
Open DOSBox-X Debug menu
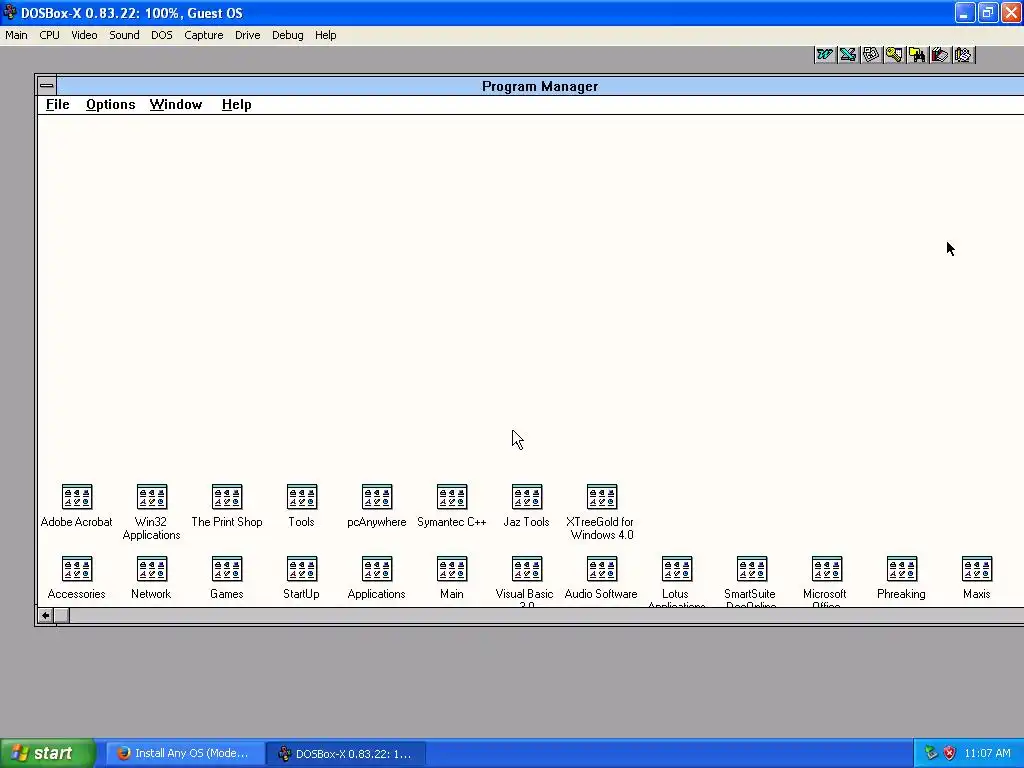click(x=287, y=35)
